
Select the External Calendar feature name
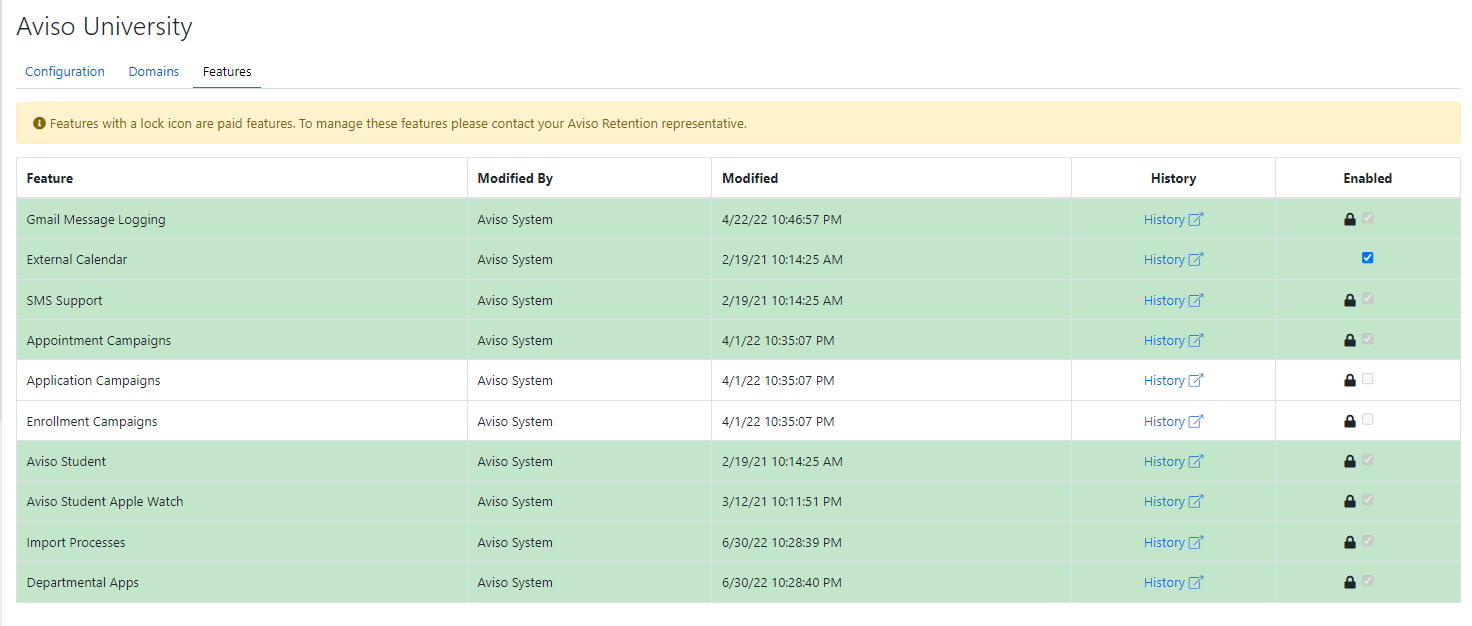77,259
